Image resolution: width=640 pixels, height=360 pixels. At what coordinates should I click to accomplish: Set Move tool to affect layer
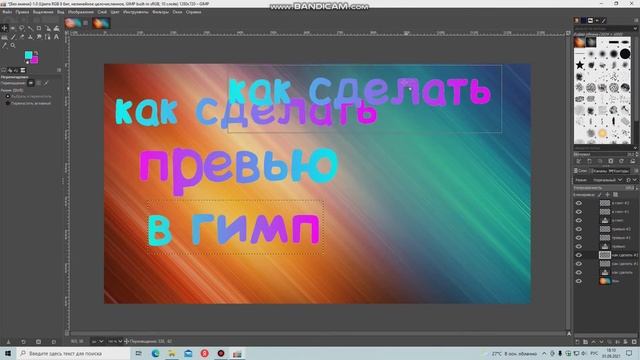pos(31,83)
